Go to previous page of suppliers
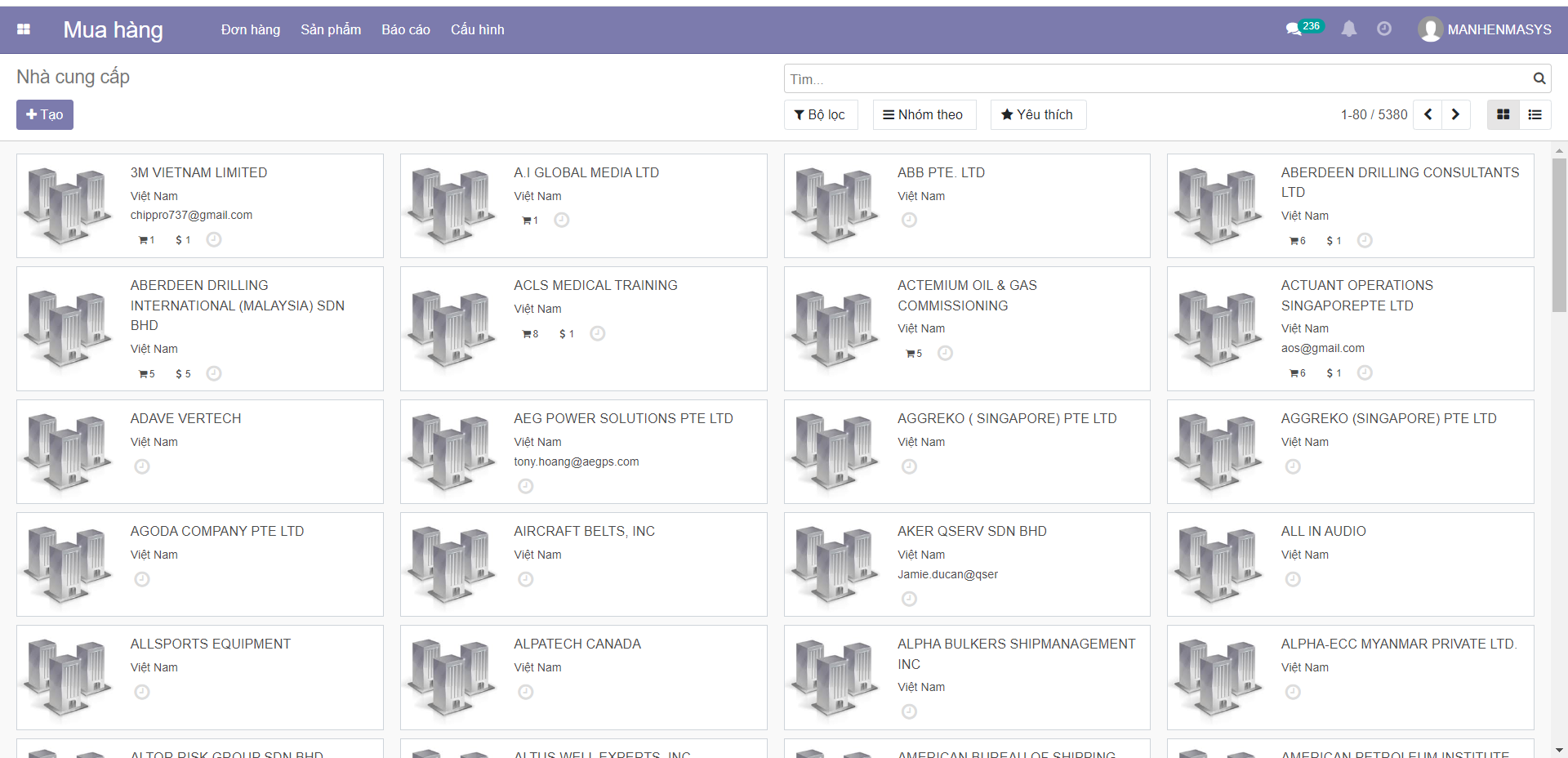This screenshot has height=758, width=1568. tap(1428, 114)
